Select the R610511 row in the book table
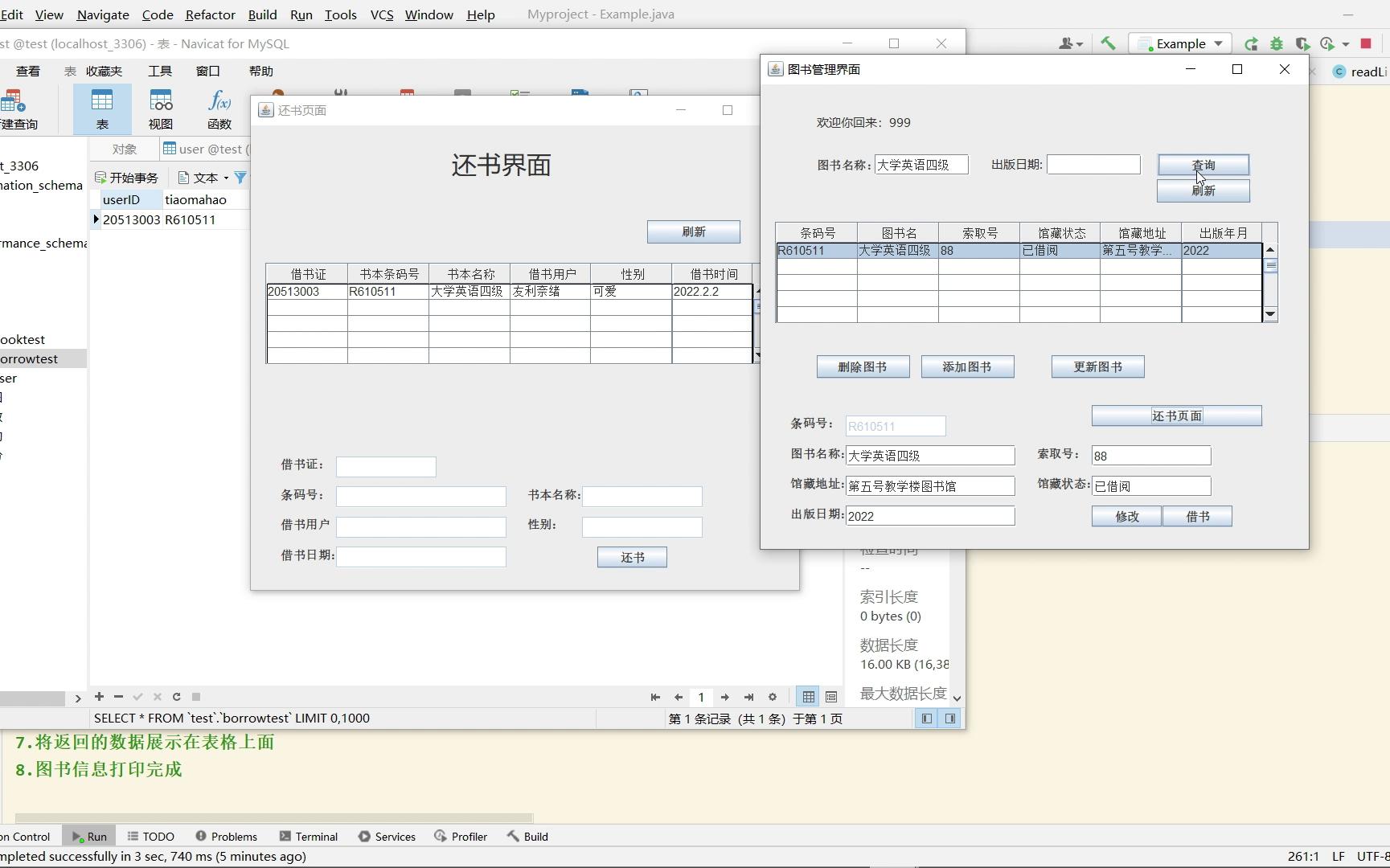 (1019, 251)
